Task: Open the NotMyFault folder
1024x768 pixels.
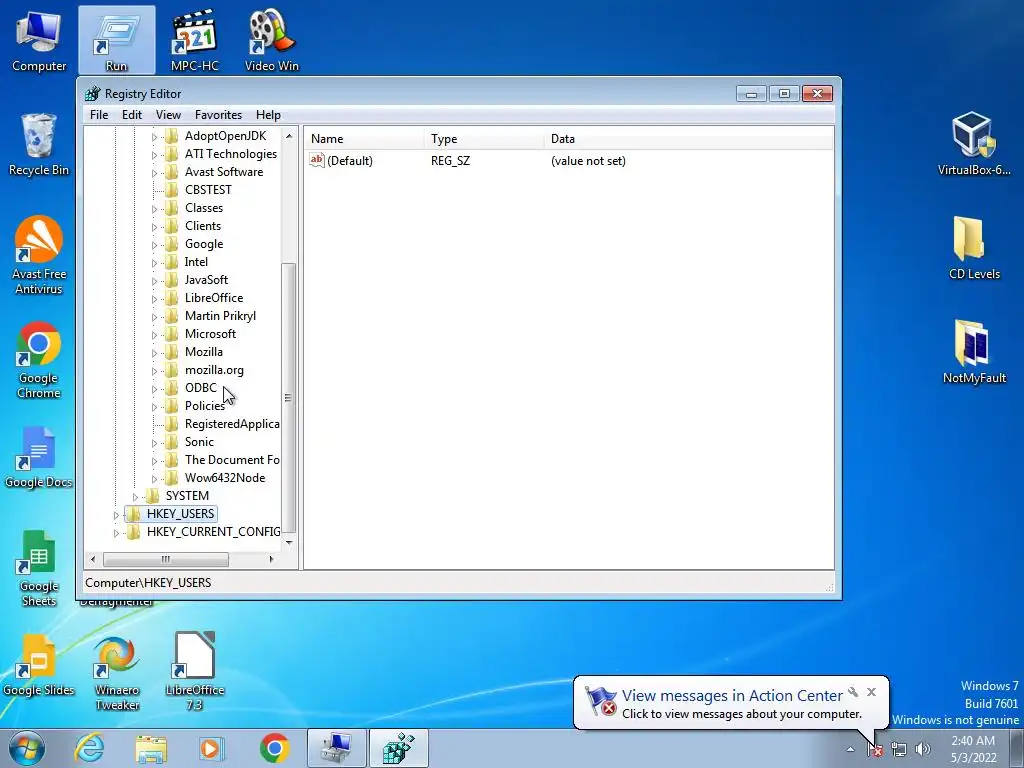Action: 974,353
